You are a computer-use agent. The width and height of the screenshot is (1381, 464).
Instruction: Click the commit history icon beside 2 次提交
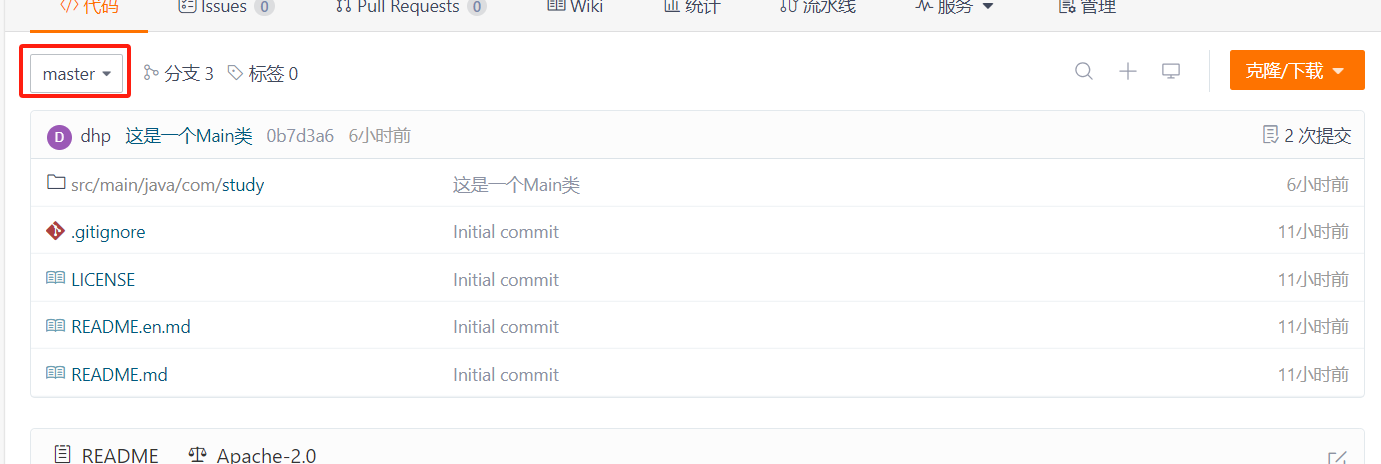1270,135
